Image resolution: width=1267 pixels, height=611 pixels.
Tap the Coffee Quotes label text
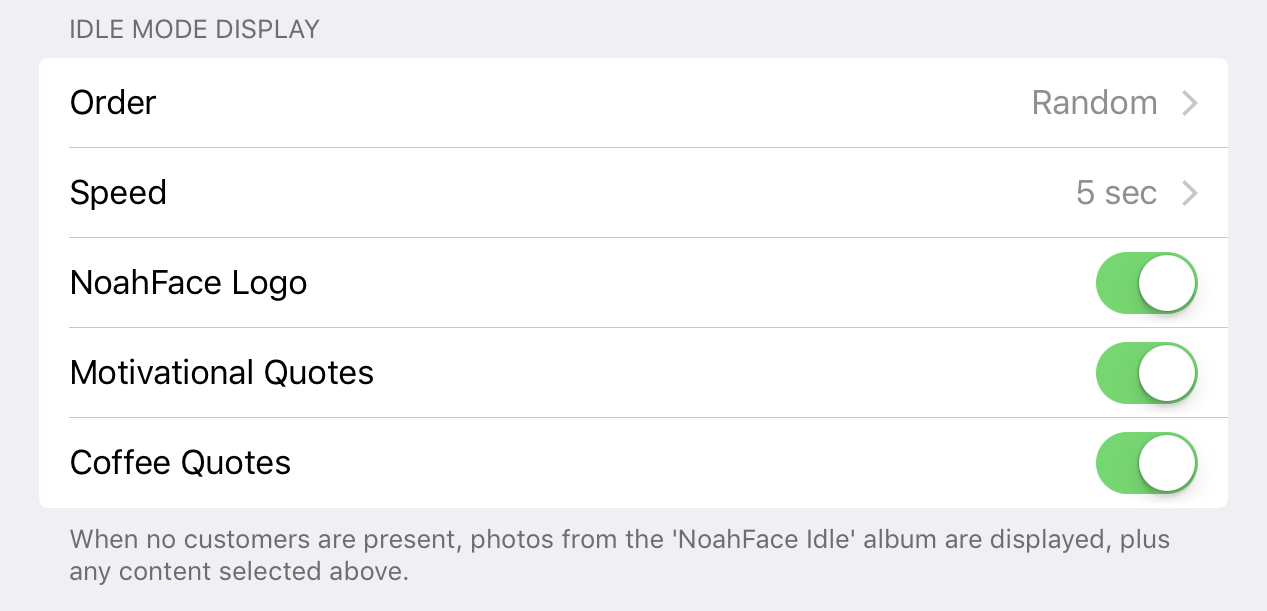tap(180, 463)
